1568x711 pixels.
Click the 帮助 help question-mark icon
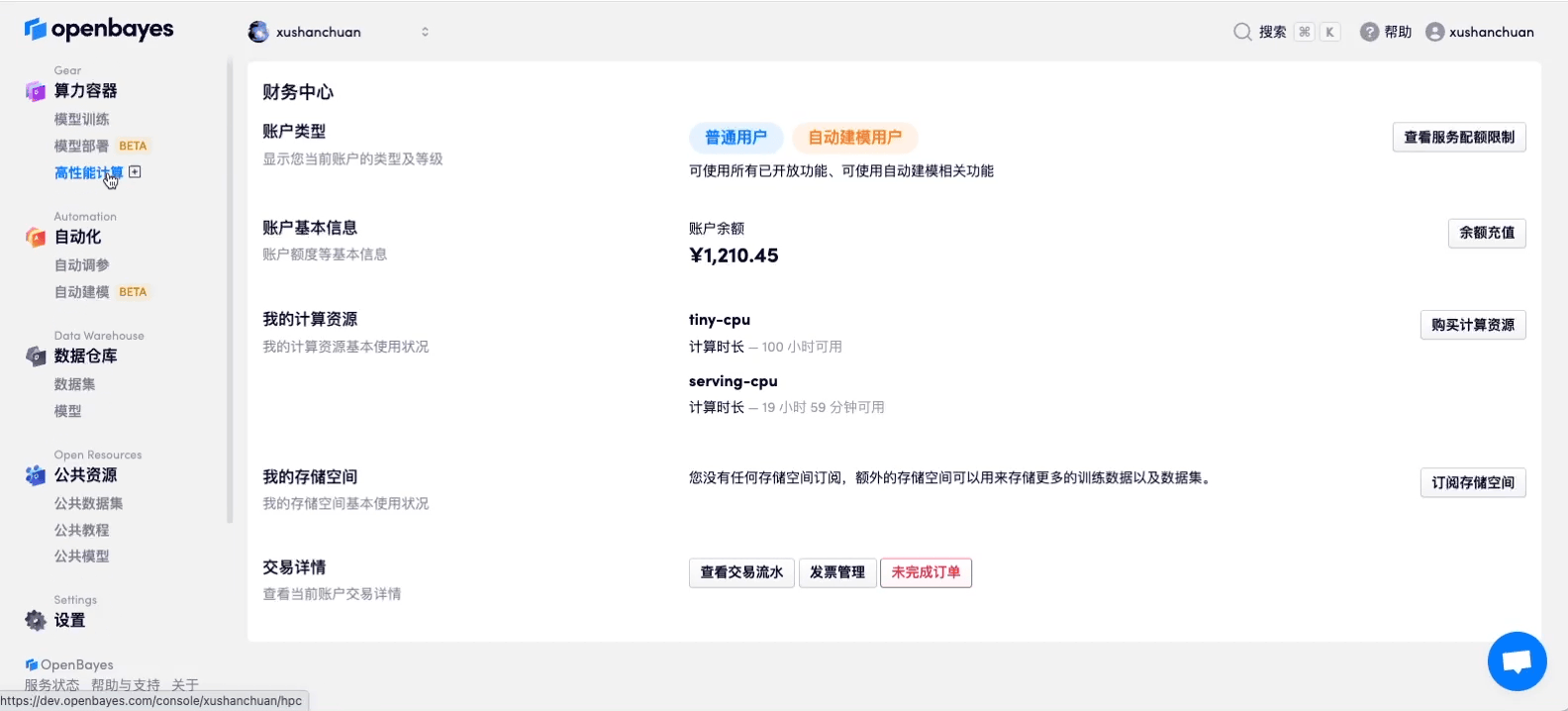click(1369, 32)
